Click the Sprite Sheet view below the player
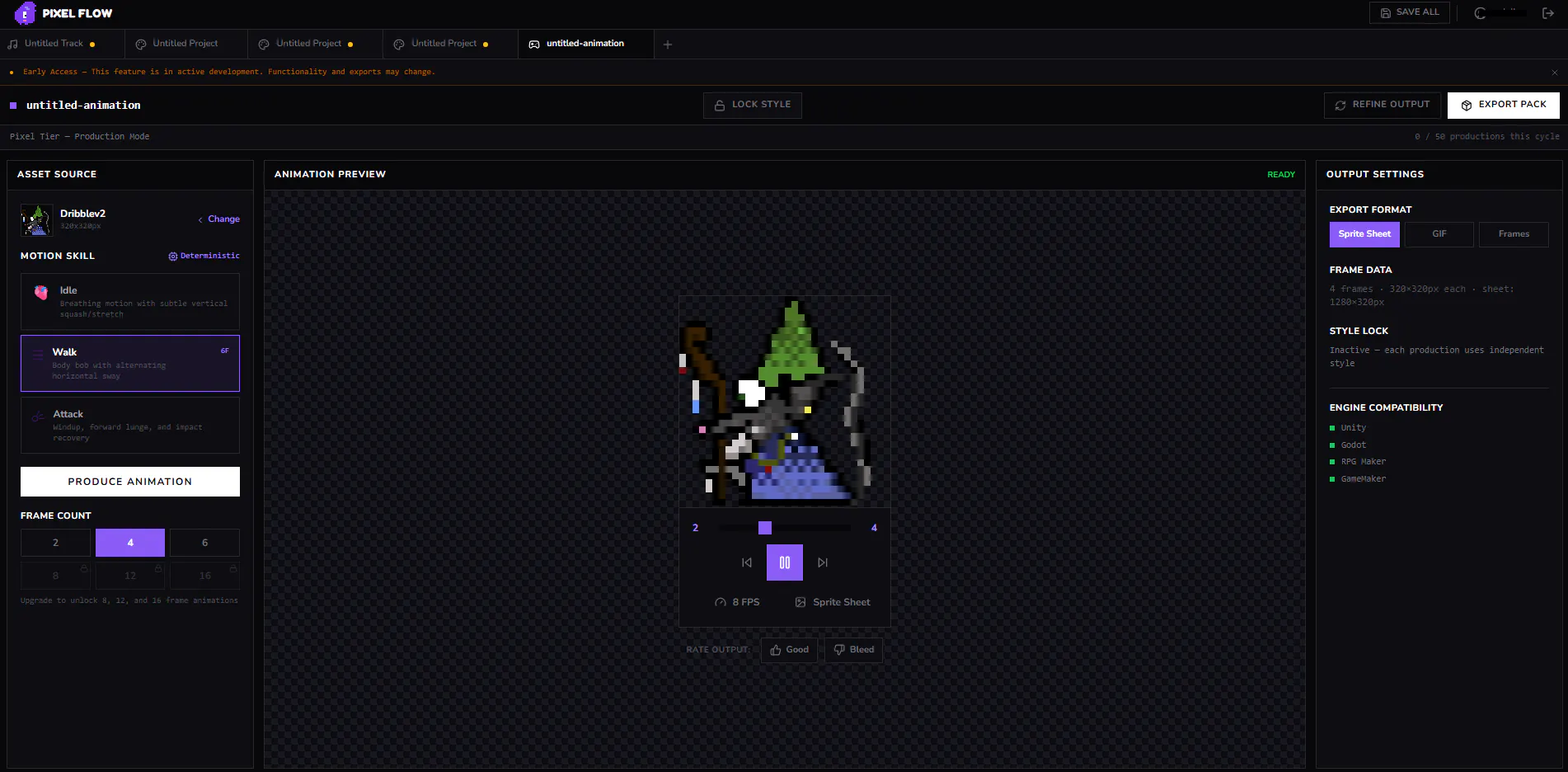 (x=833, y=602)
